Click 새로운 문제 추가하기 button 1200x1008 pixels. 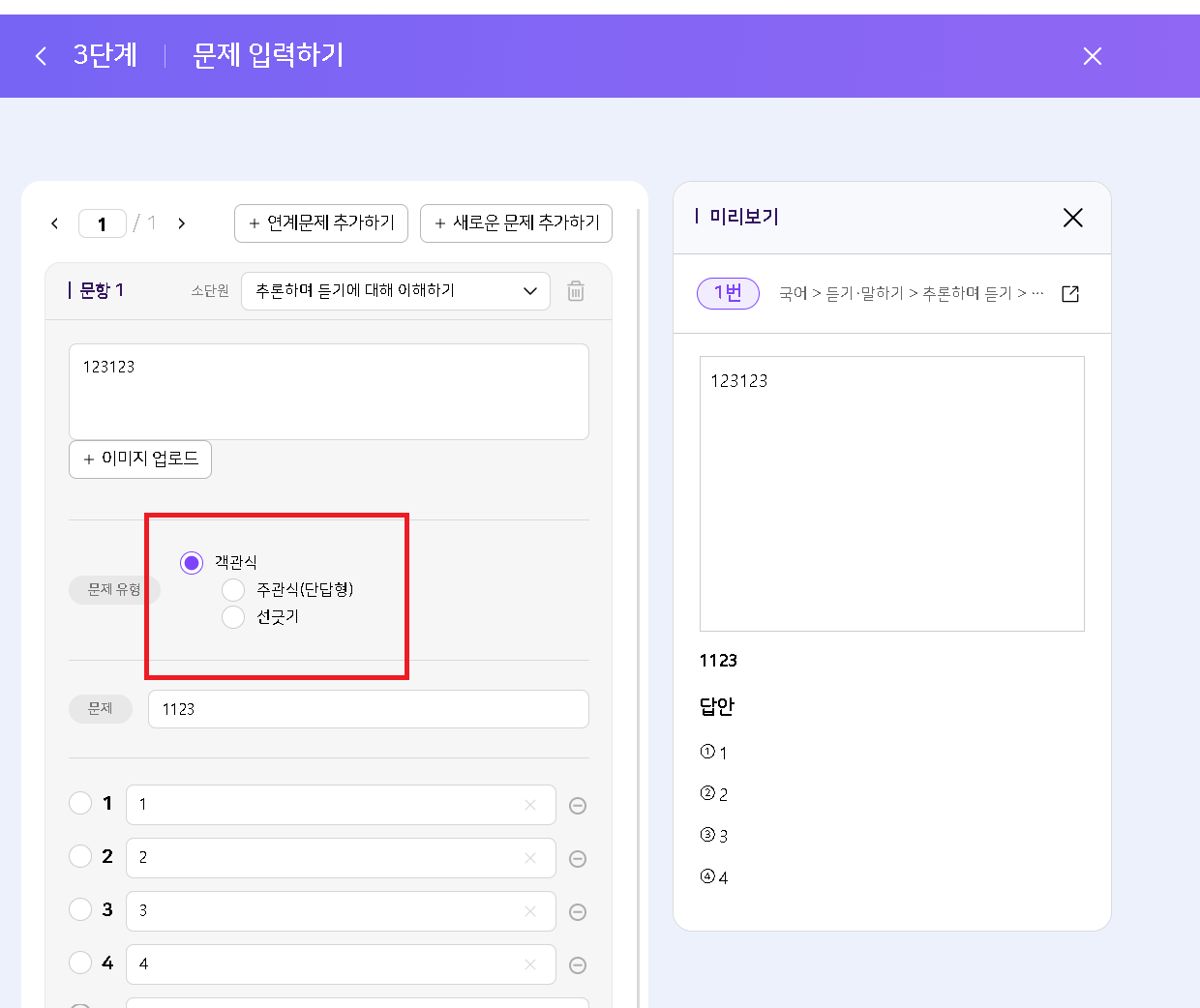(x=516, y=223)
